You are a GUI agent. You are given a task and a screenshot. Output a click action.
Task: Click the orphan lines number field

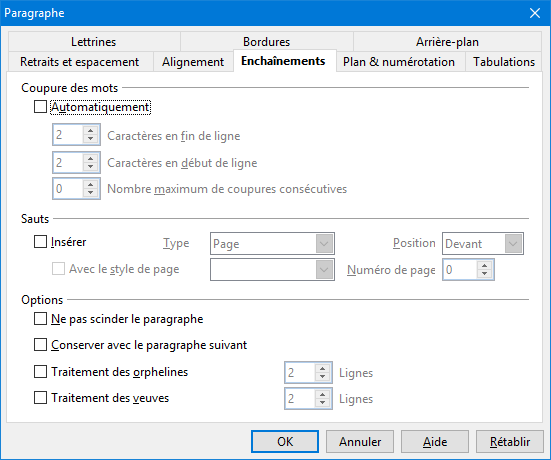pos(300,372)
